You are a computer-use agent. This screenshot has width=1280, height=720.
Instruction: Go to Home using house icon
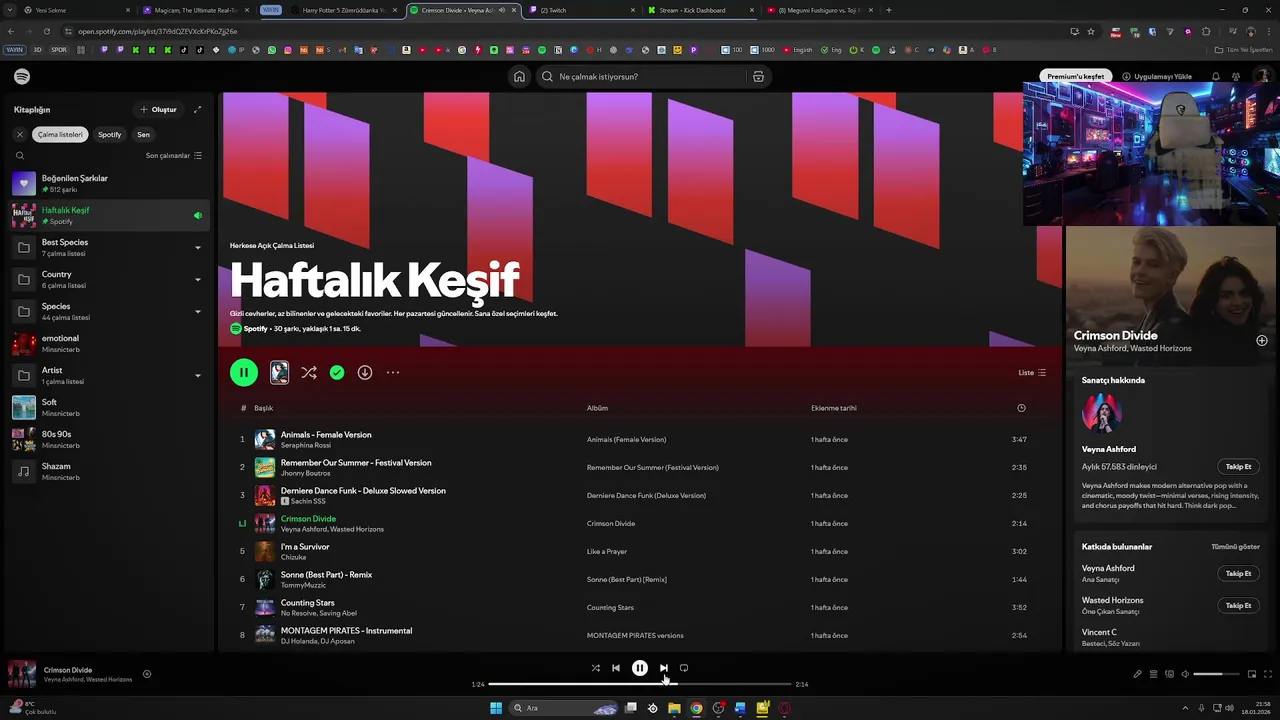click(x=519, y=77)
